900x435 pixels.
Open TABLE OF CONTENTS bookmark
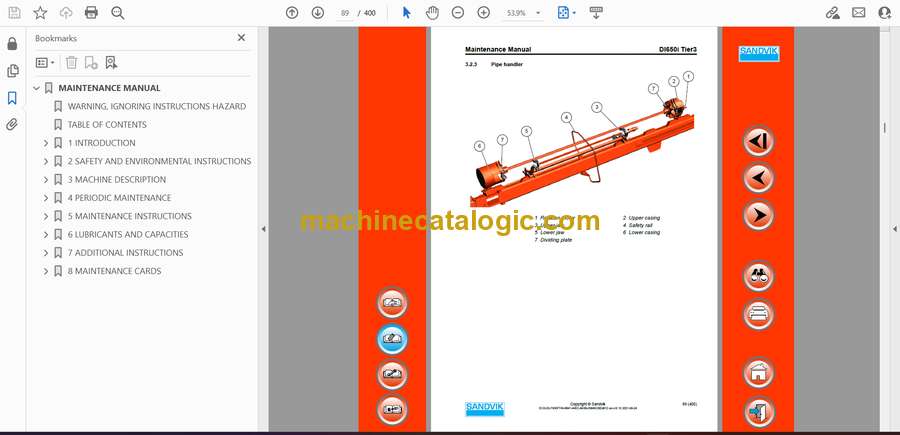[107, 125]
